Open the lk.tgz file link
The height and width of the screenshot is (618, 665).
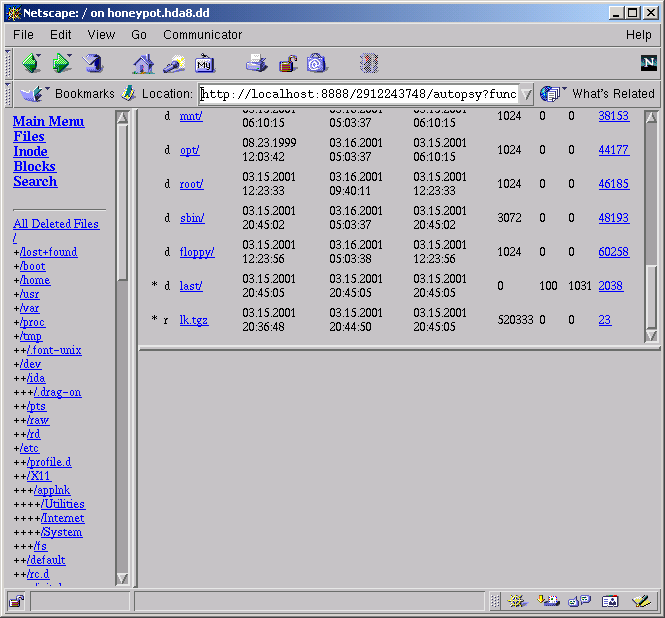(193, 320)
